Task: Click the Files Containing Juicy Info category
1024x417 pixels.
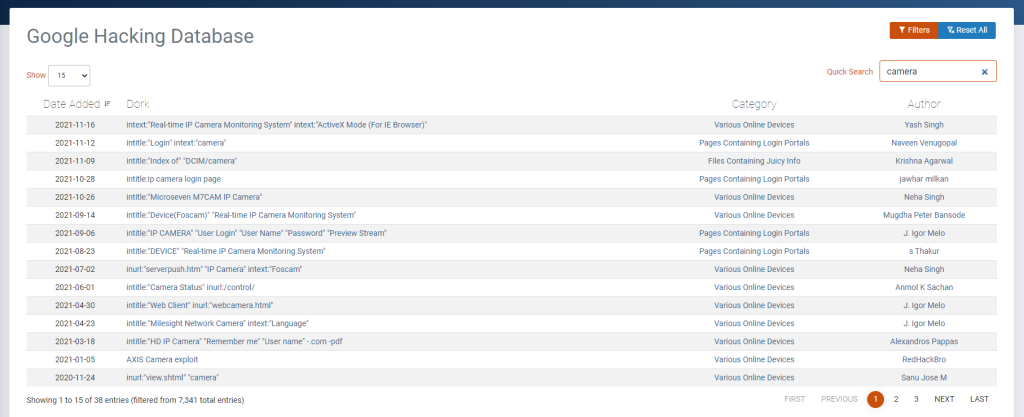Action: pyautogui.click(x=754, y=161)
